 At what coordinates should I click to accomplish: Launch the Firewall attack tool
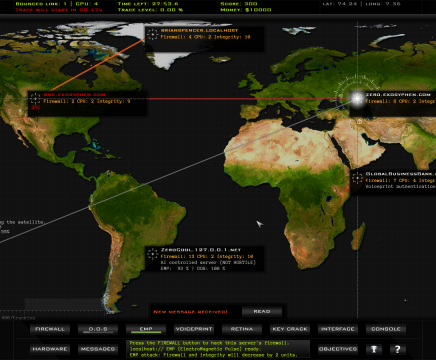tap(50, 329)
